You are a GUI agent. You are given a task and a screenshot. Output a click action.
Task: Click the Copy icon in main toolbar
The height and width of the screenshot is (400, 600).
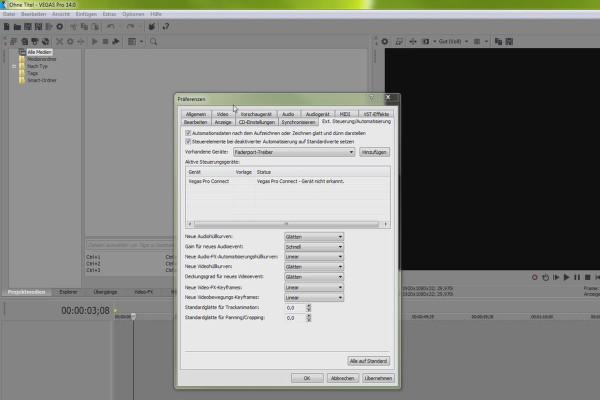(84, 26)
